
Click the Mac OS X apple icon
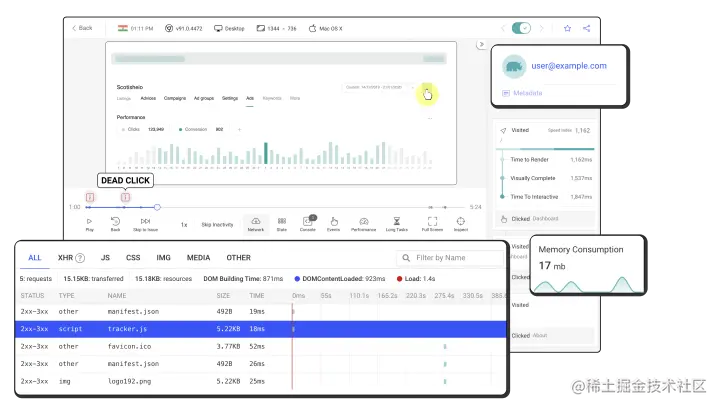312,28
